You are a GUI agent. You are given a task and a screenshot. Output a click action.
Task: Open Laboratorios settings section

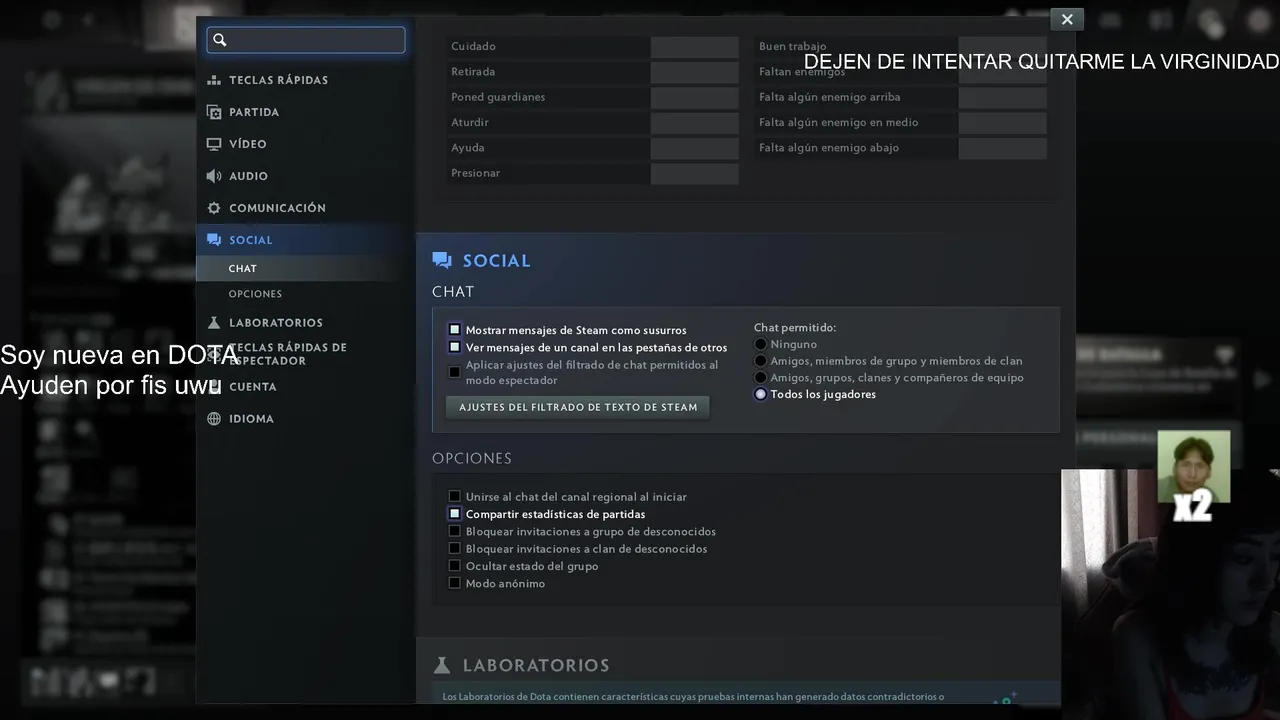[x=276, y=323]
